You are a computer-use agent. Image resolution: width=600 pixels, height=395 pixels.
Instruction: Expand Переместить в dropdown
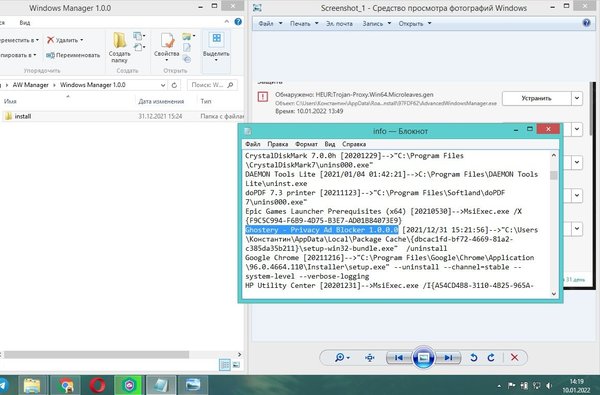click(37, 40)
